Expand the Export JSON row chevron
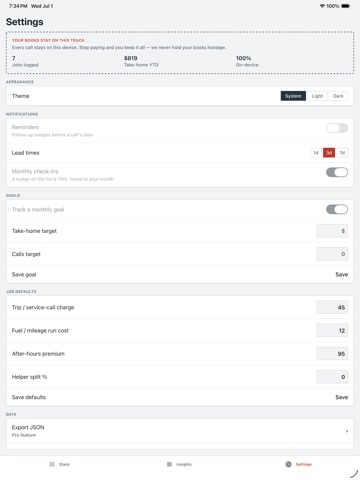The image size is (360, 480). (347, 431)
